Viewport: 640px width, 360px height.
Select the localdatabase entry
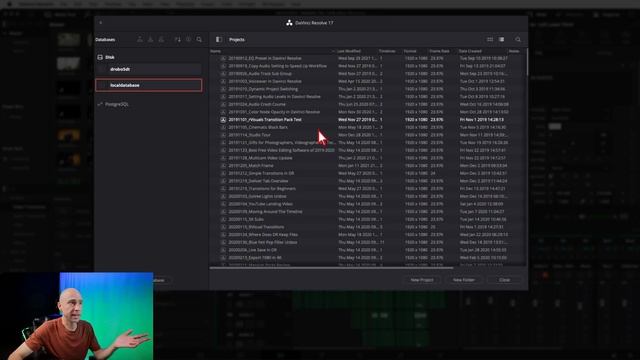[x=149, y=85]
